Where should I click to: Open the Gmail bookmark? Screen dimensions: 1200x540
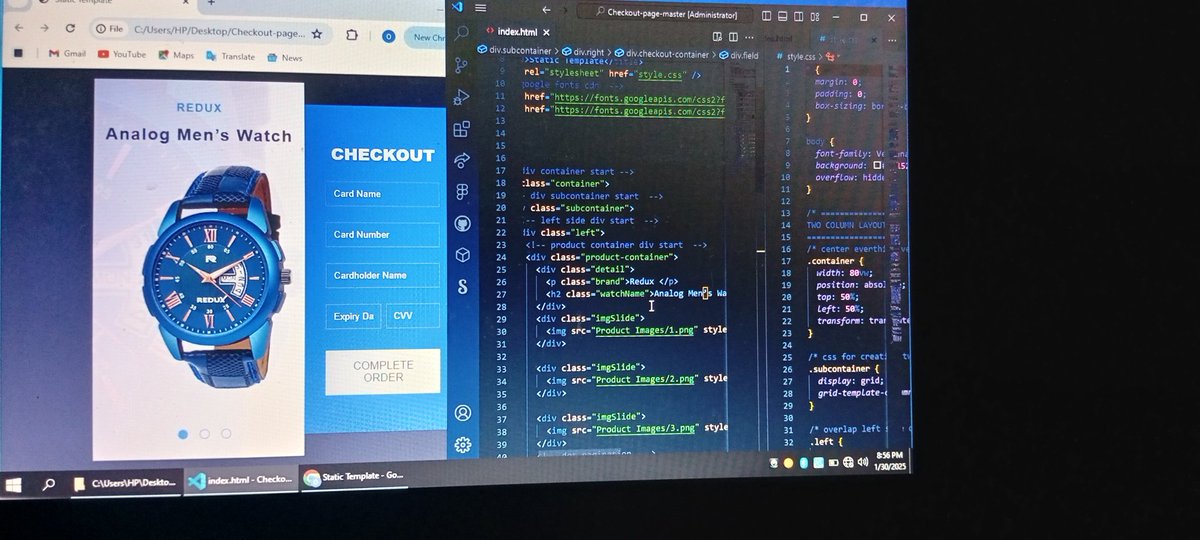(x=66, y=54)
